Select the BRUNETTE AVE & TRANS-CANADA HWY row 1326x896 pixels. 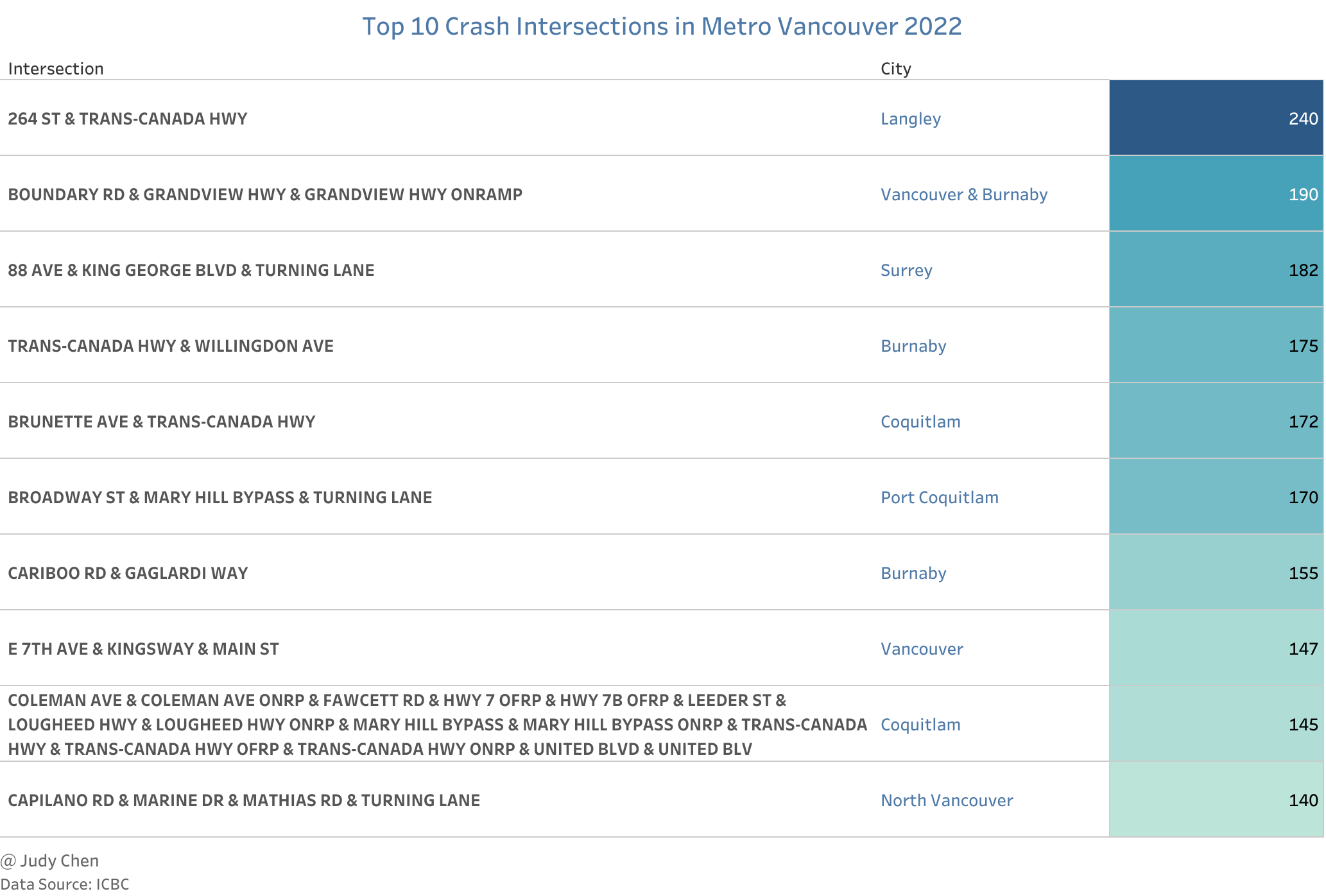(x=161, y=422)
